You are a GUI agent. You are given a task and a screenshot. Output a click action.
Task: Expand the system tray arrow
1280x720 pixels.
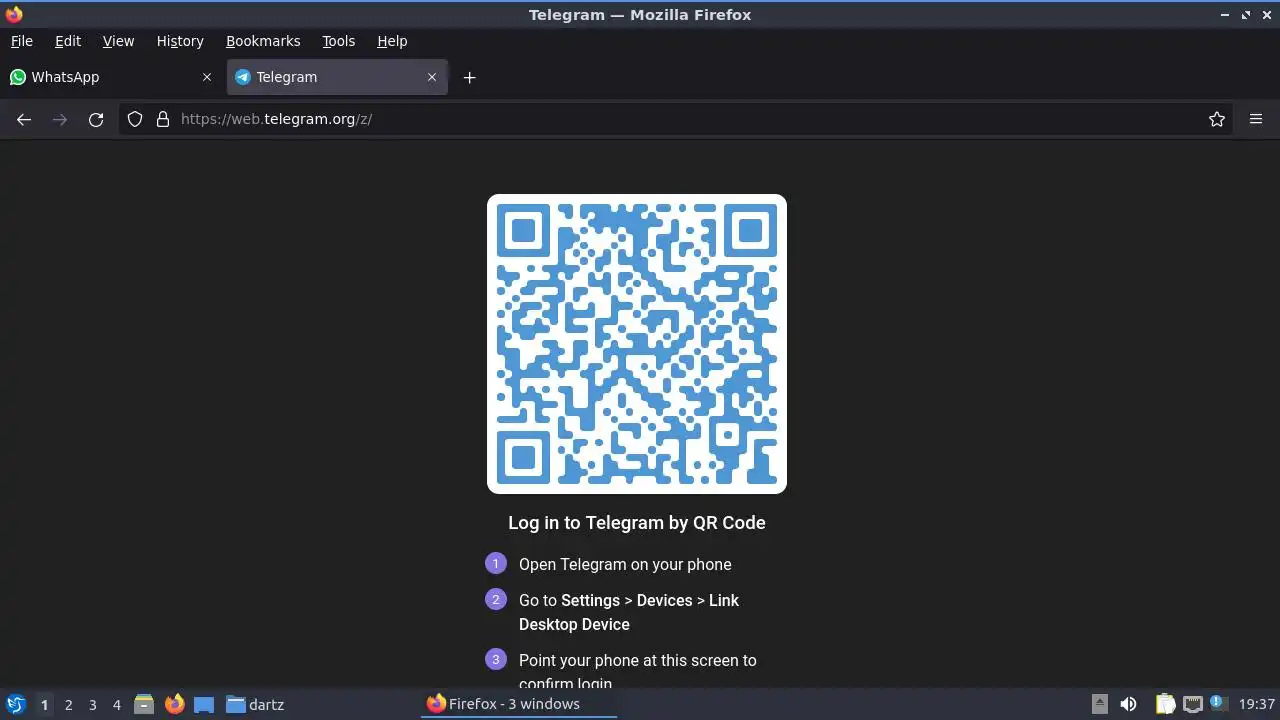pos(1099,704)
